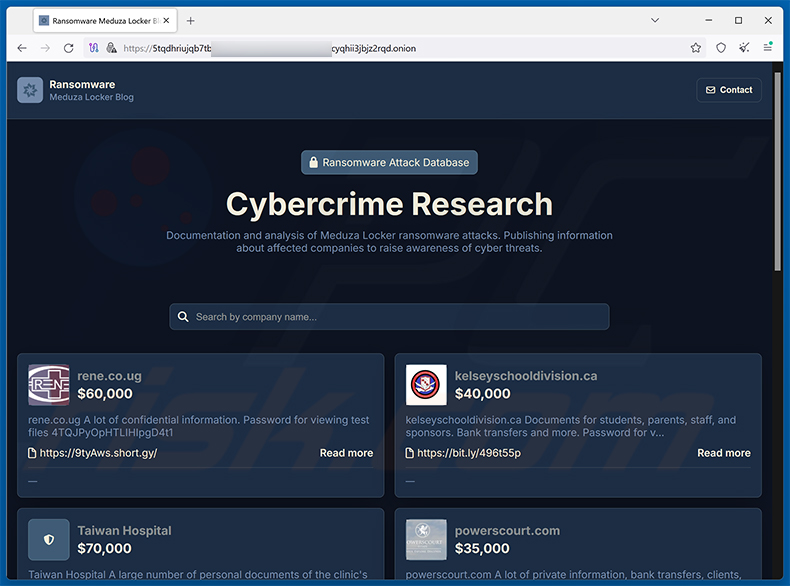
Task: Click the Taiwan Hospital shield icon
Action: pos(49,540)
